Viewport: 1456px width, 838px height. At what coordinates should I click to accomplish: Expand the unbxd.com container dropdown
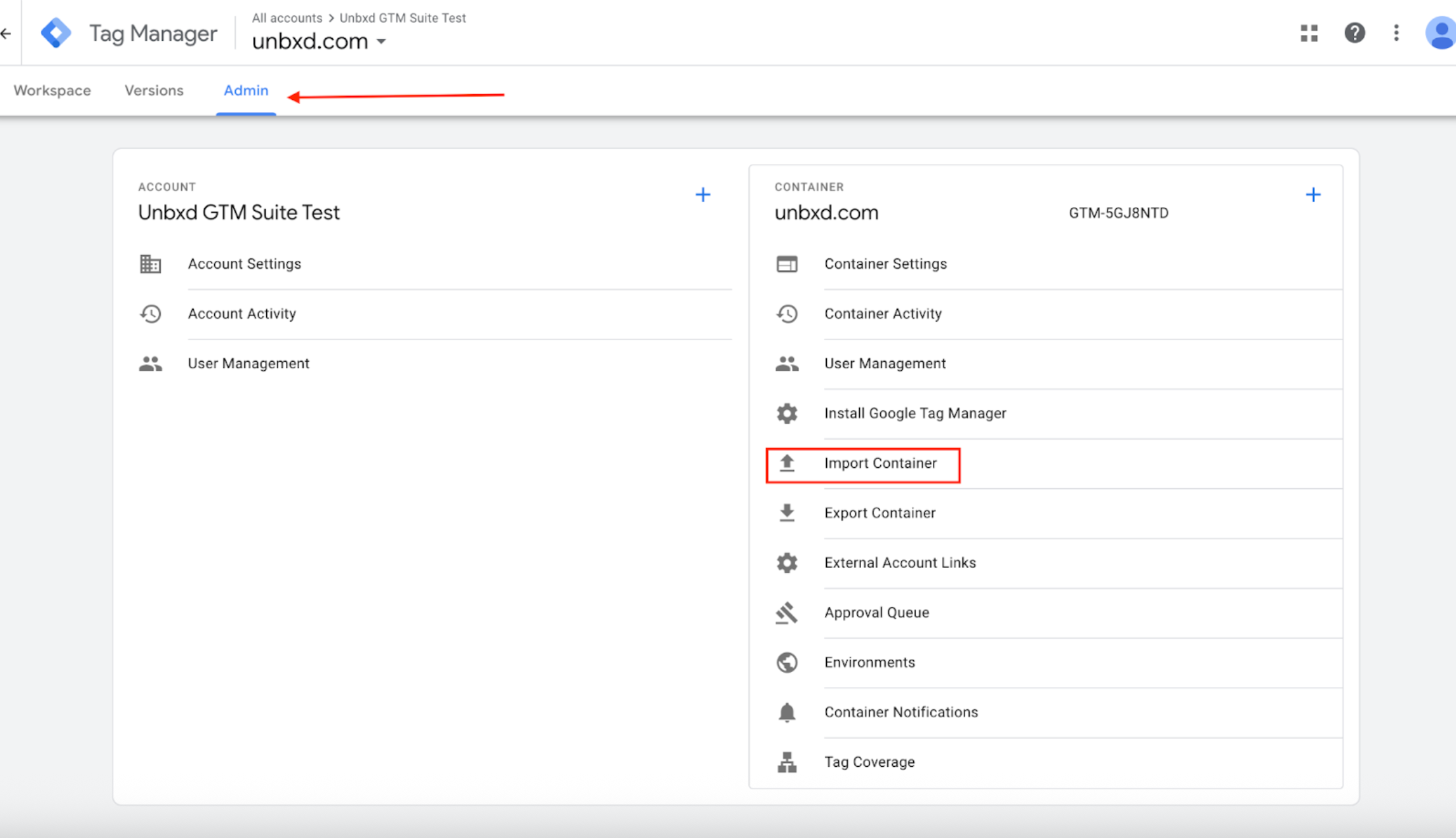coord(381,42)
